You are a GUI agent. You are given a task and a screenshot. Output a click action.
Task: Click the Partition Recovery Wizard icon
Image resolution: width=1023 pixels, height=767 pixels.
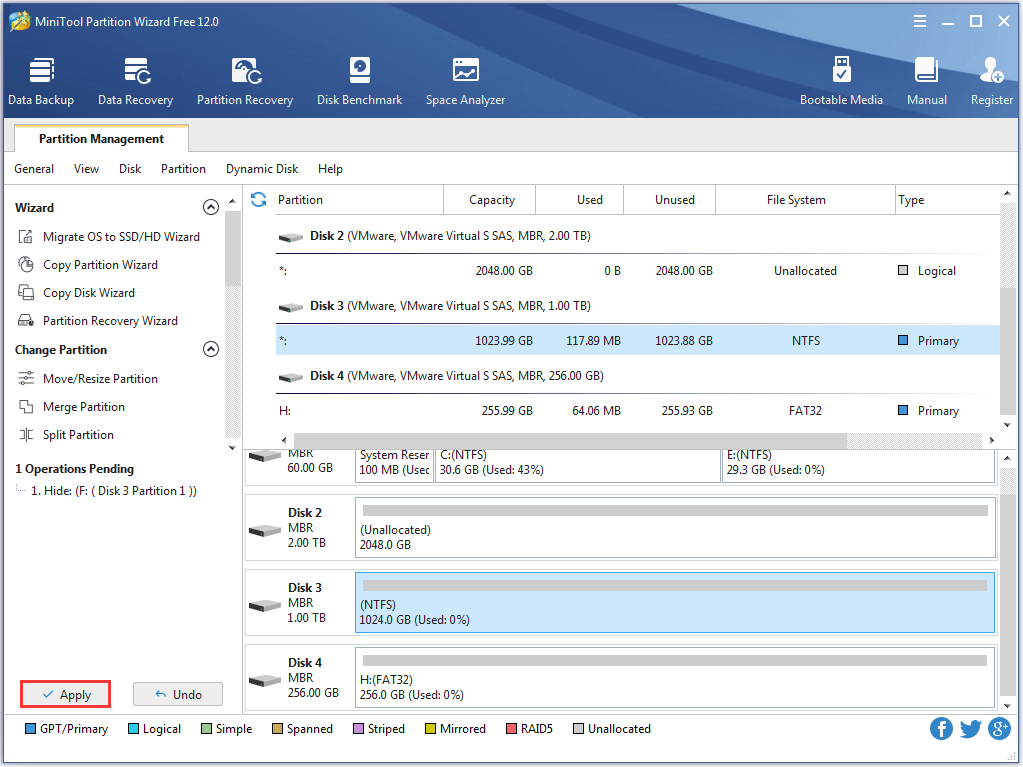point(26,321)
